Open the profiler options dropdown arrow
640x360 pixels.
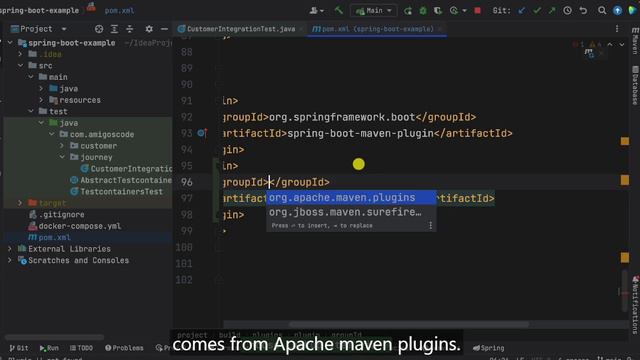point(464,11)
